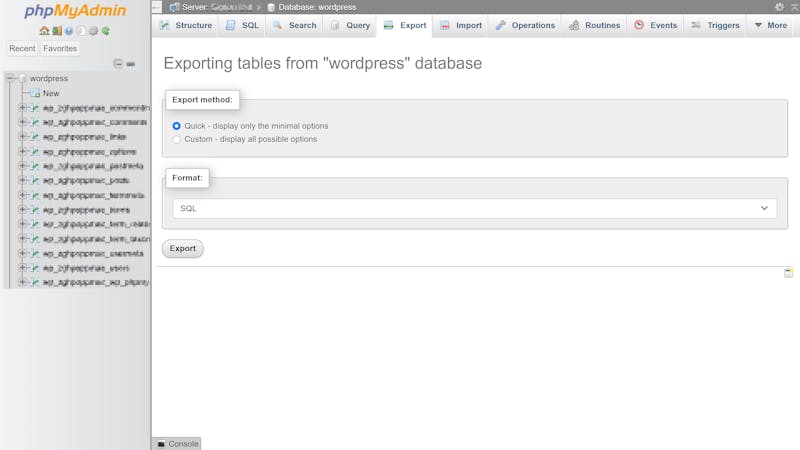Open page settings gear in top-right corner
The image size is (800, 450).
779,7
